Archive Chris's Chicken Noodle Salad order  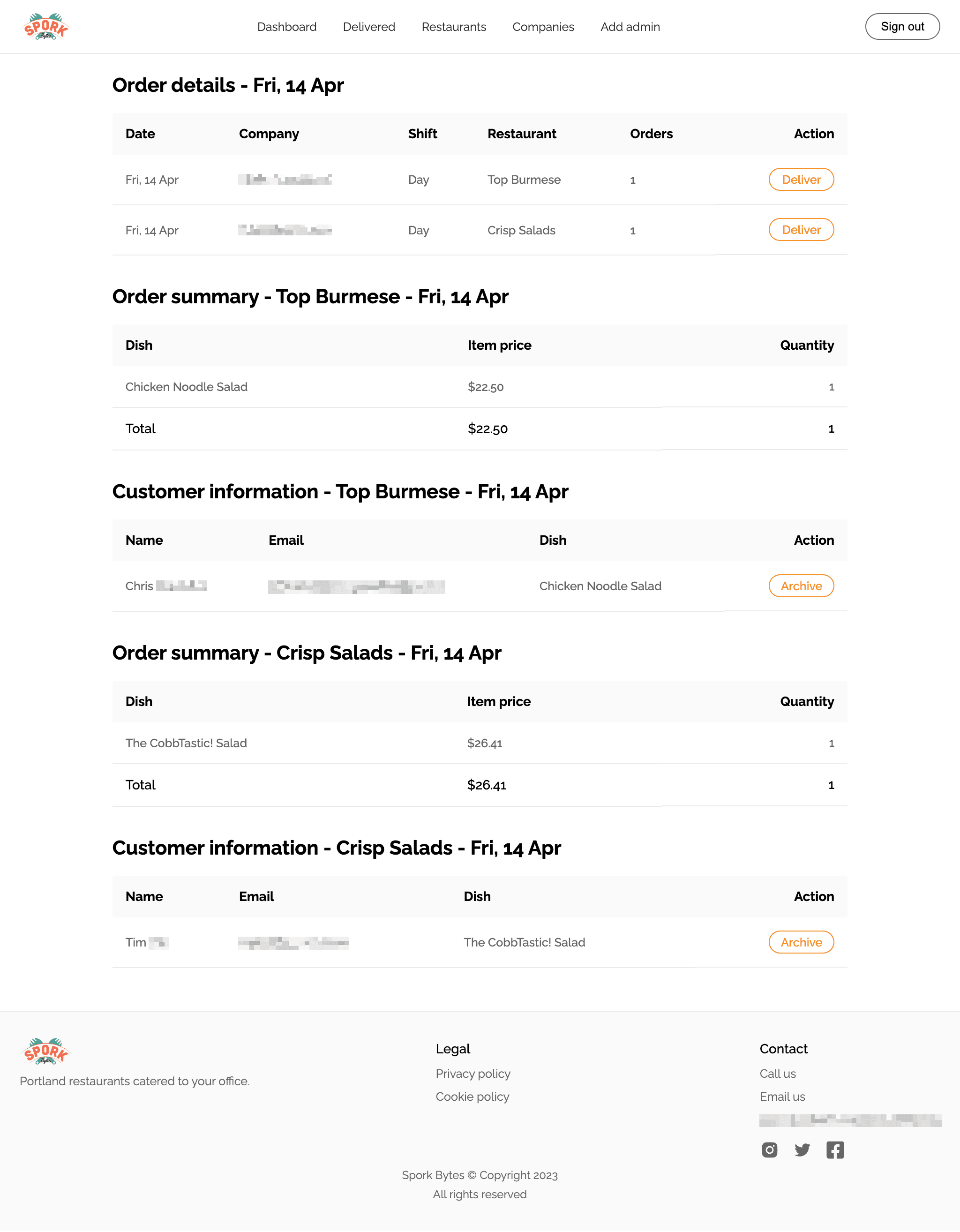point(801,586)
